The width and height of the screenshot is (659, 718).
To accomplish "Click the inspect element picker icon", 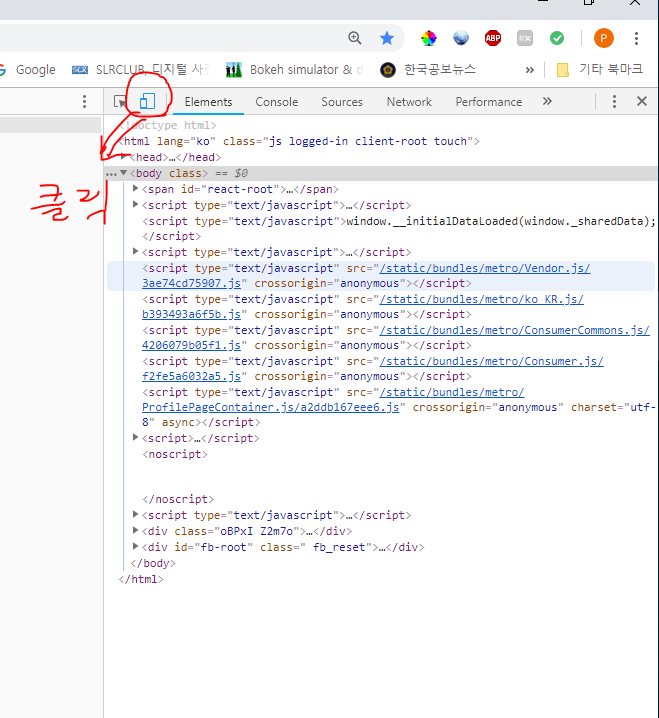I will pos(120,101).
